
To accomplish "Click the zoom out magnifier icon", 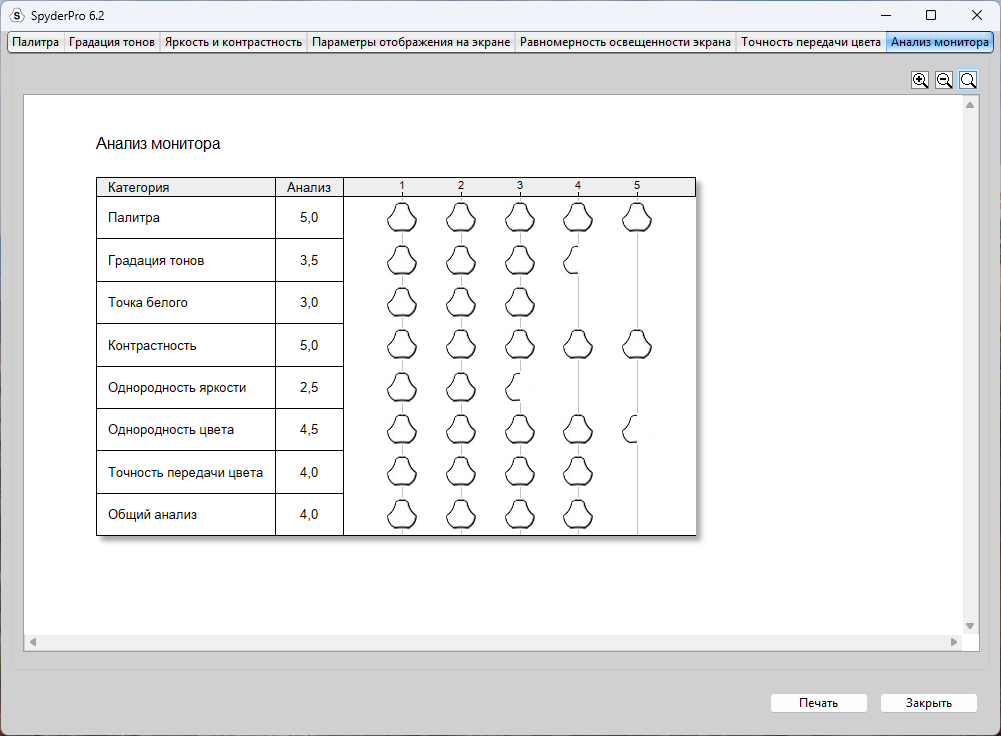I will (x=944, y=80).
